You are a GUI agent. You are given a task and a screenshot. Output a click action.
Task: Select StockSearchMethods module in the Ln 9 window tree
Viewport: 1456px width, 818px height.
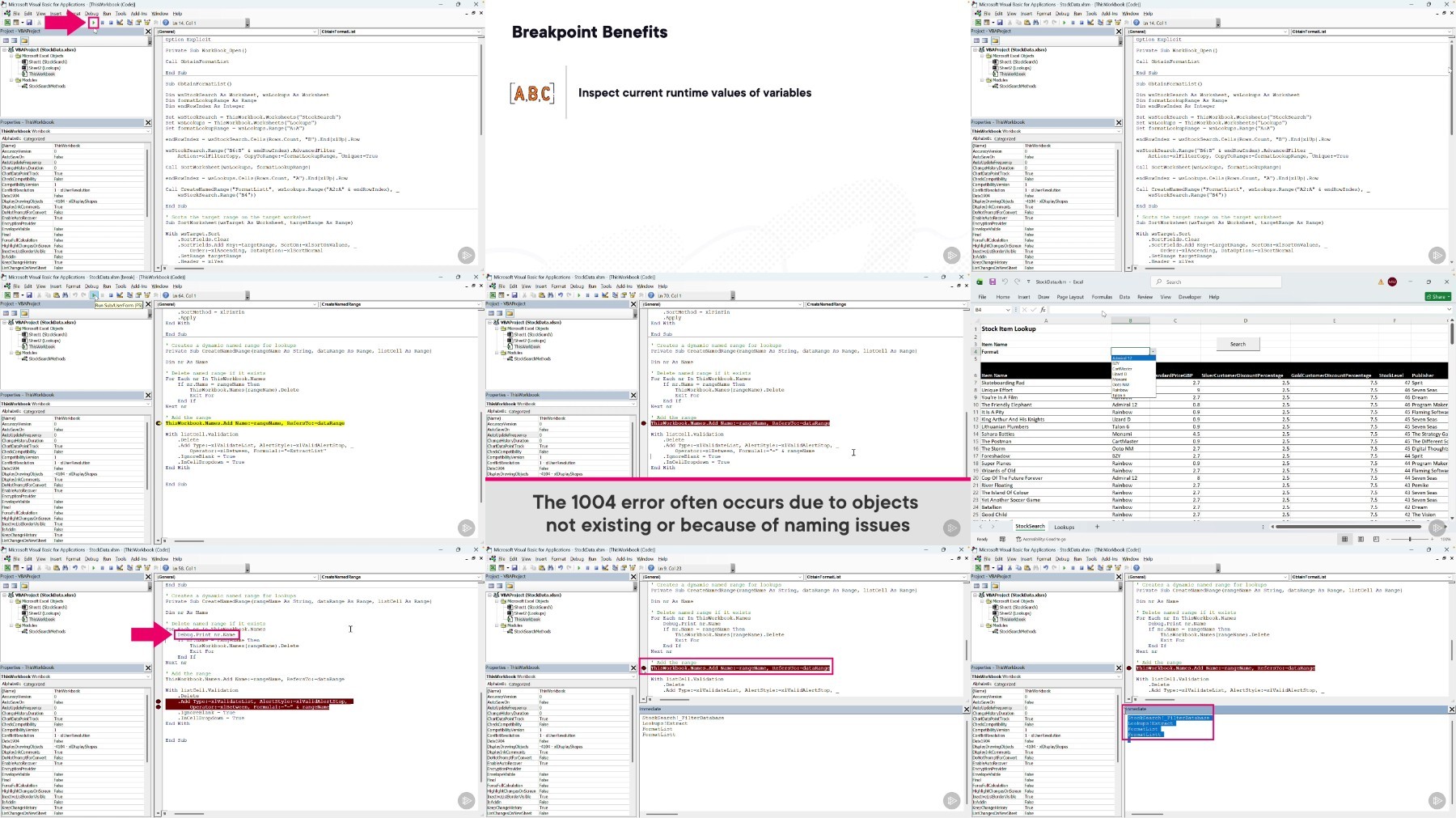tap(532, 632)
